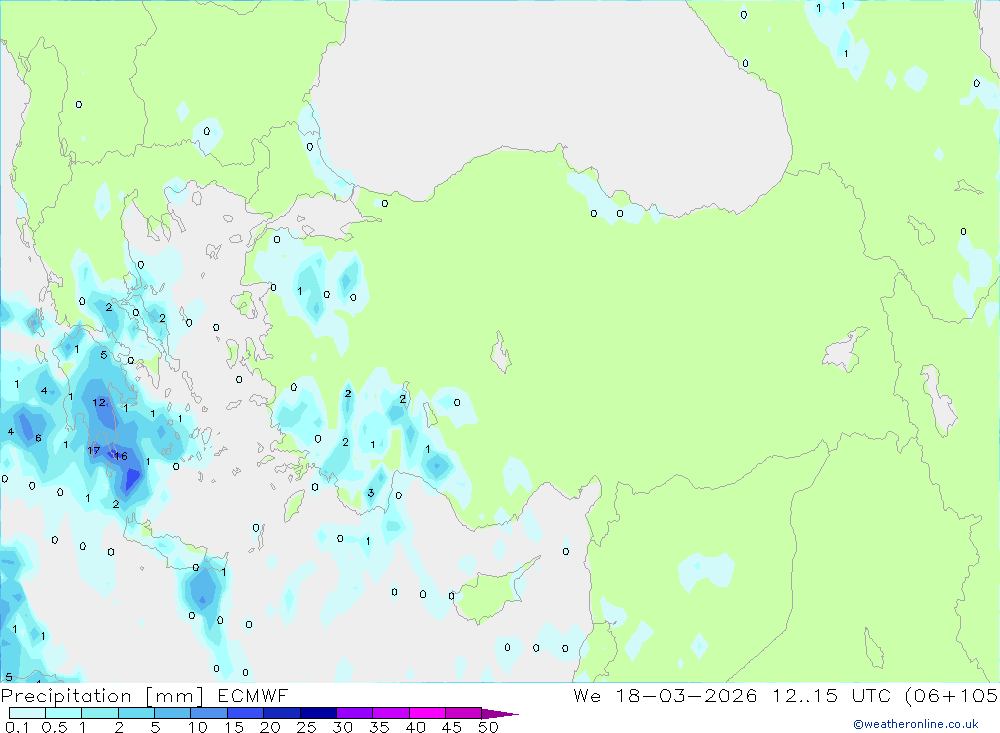Click the legend scale label '30'
Viewport: 1000px width, 733px height.
(x=343, y=727)
